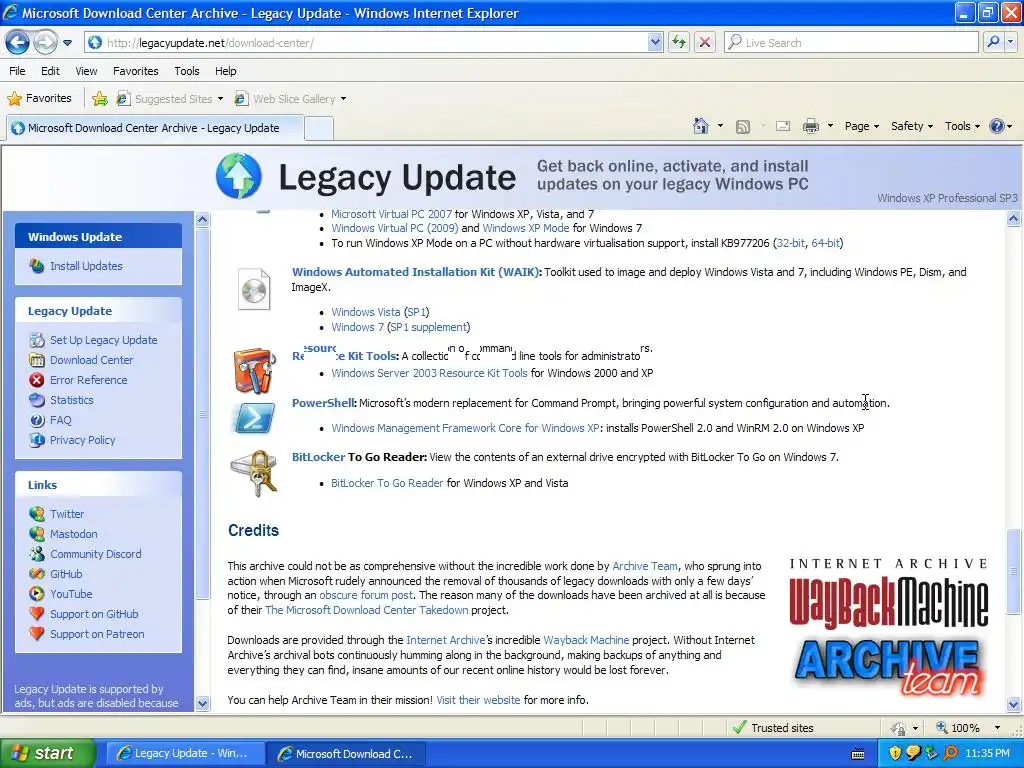Click the Stop loading X icon
Image resolution: width=1024 pixels, height=768 pixels.
click(x=705, y=42)
